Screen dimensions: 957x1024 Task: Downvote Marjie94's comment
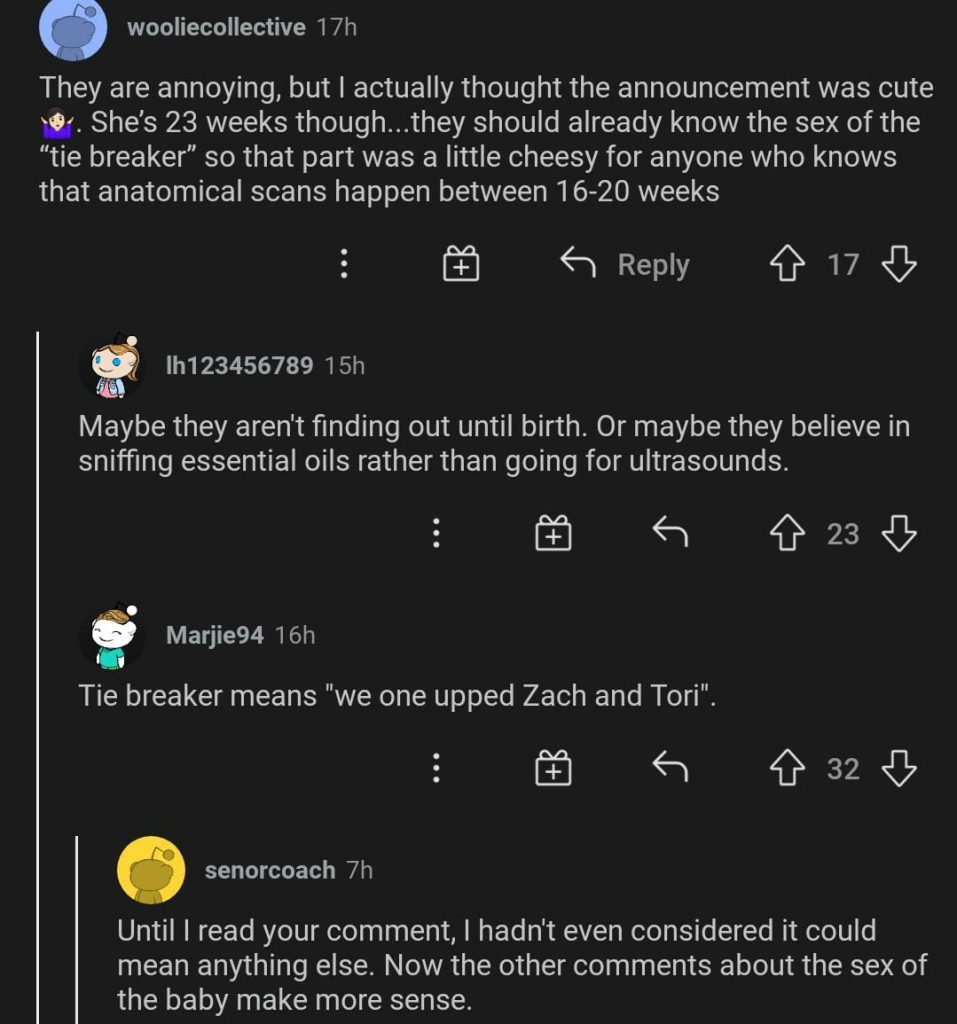pyautogui.click(x=899, y=768)
